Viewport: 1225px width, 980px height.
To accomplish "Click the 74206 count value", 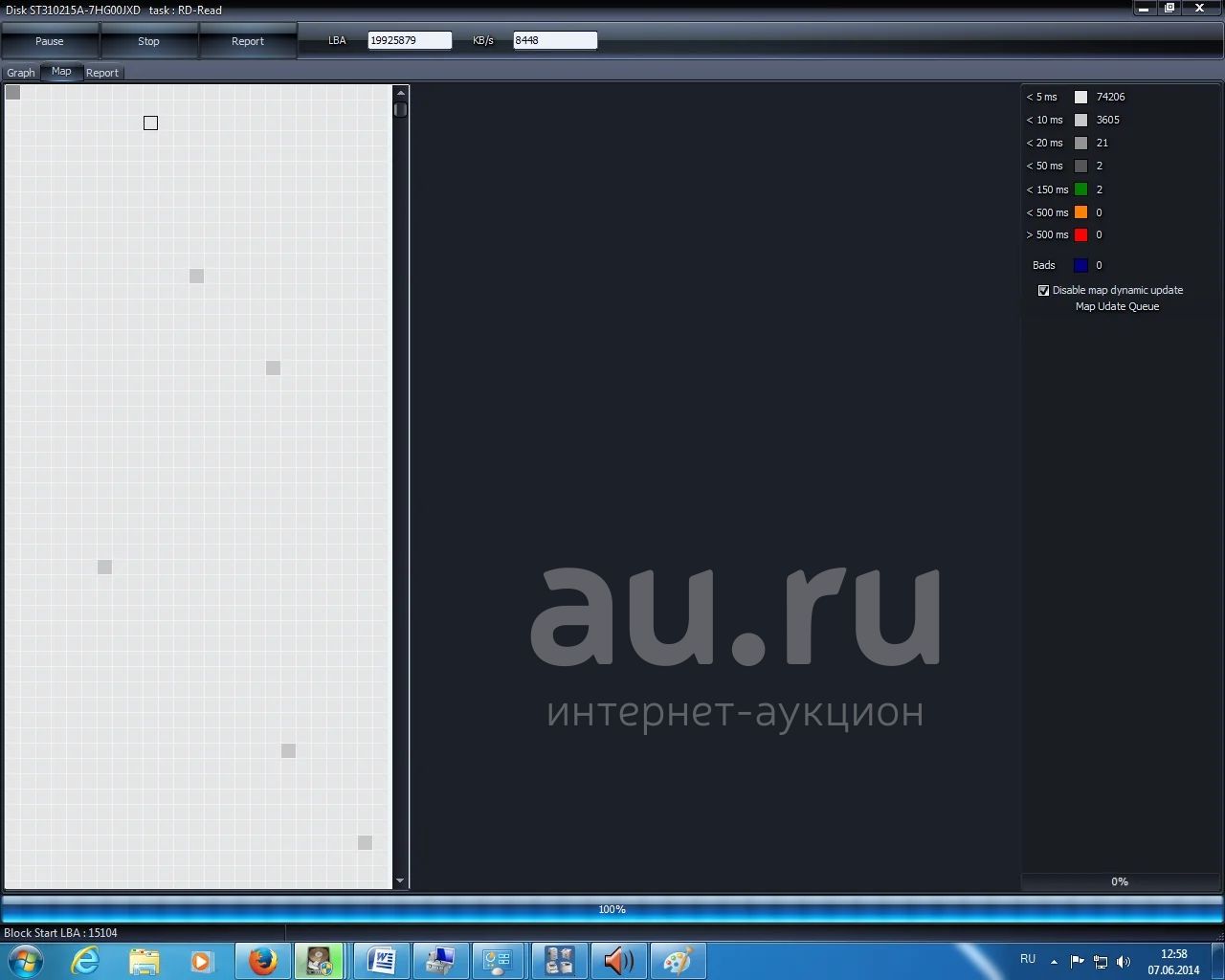I will tap(1110, 97).
